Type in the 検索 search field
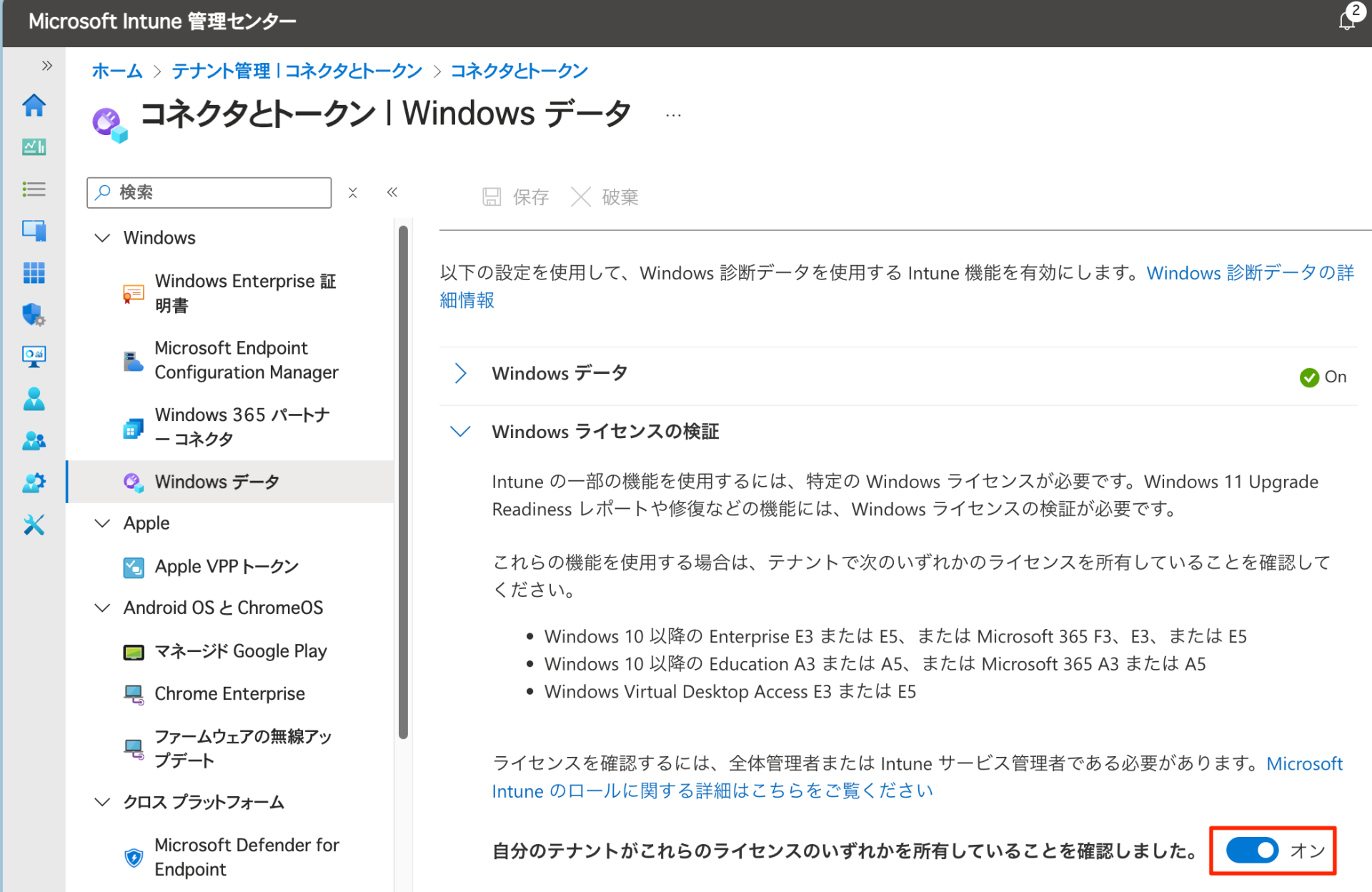 (x=209, y=192)
